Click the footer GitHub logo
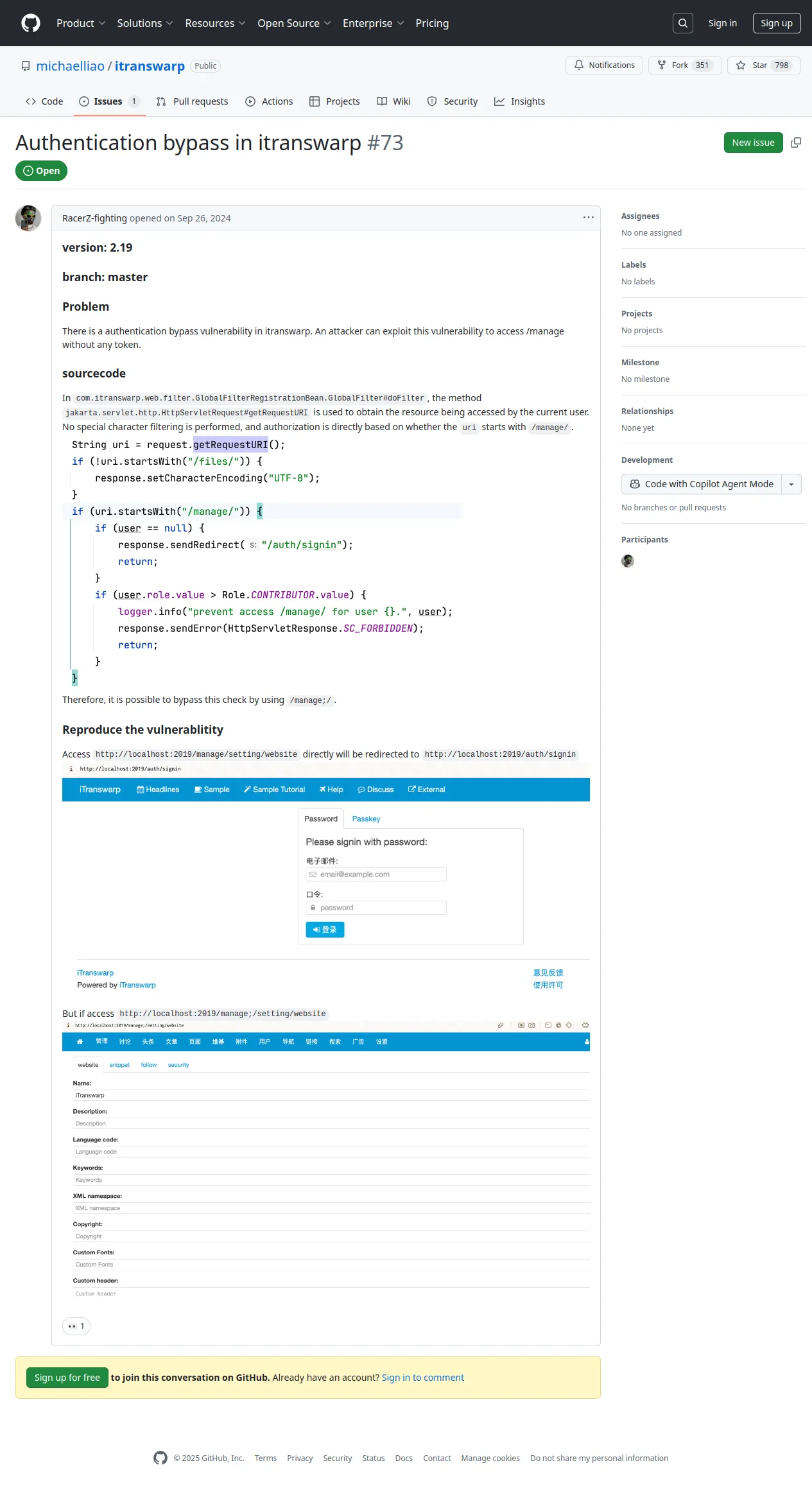The image size is (812, 1497). pyautogui.click(x=160, y=1458)
